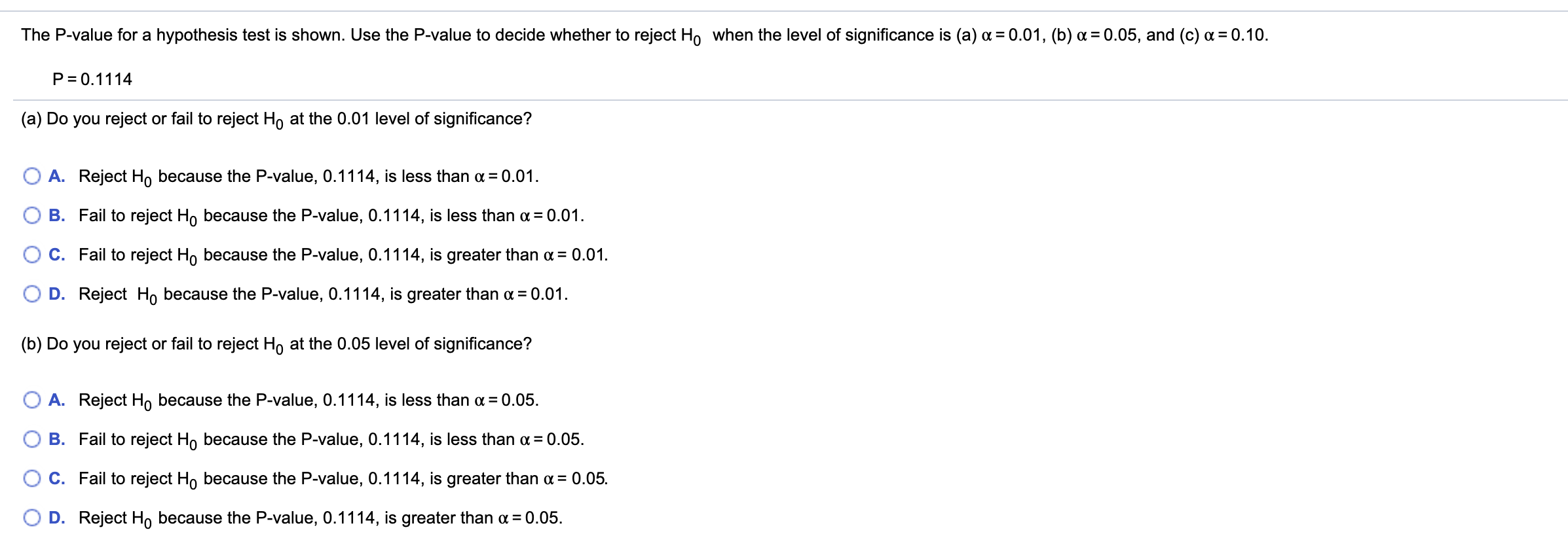Select radio button C for part (b)
Screen dimensions: 1568x551
coord(31,477)
